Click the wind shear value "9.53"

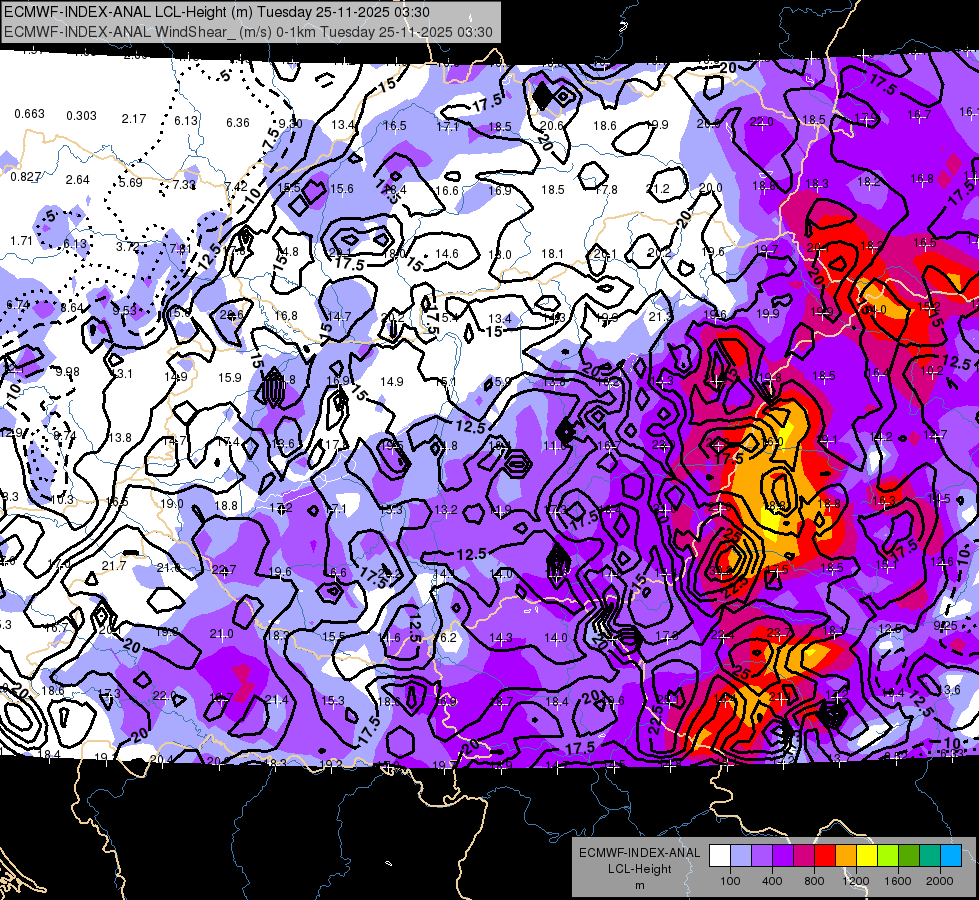click(x=124, y=310)
